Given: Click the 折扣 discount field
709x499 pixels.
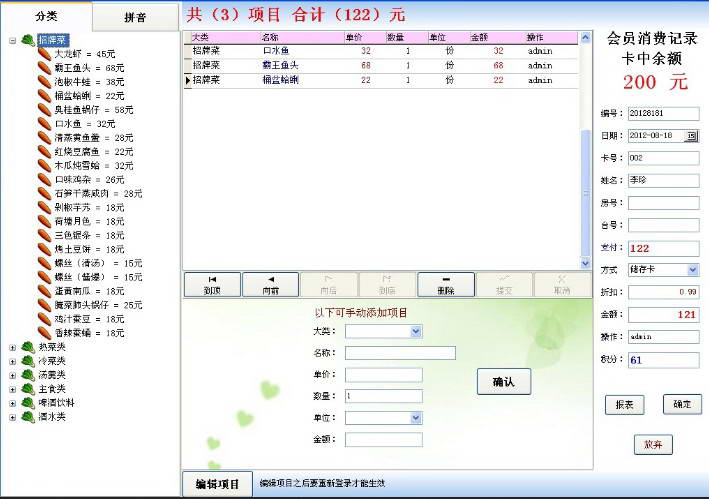Looking at the screenshot, I should point(663,292).
